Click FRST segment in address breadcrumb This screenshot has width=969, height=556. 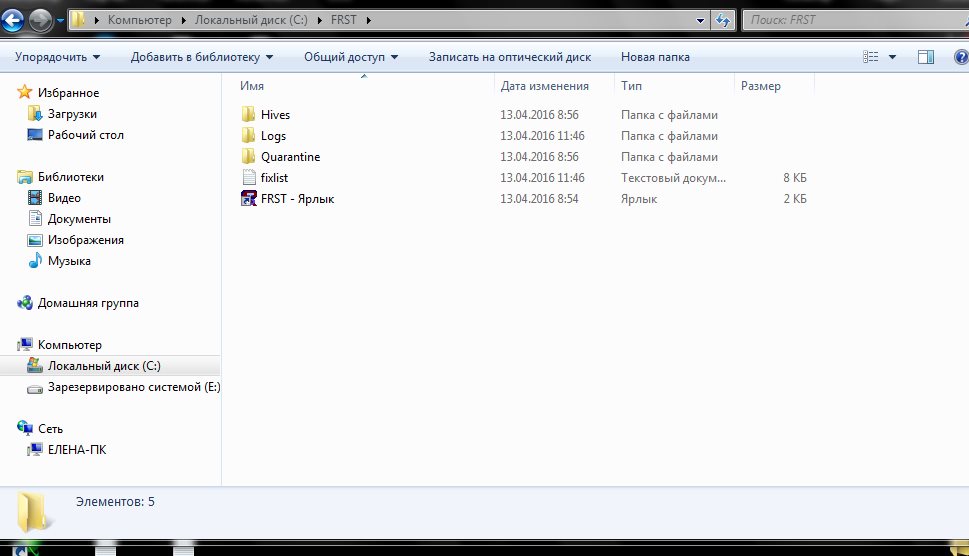(x=344, y=20)
